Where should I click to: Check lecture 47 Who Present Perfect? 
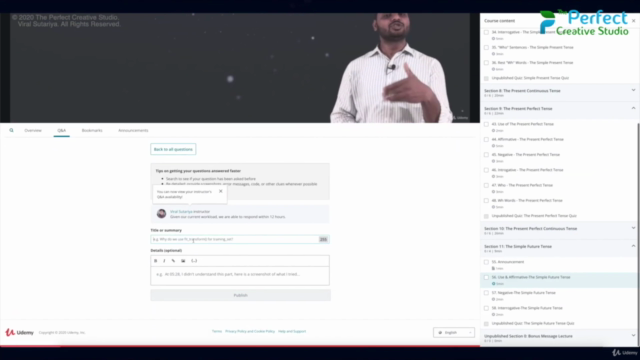(486, 185)
